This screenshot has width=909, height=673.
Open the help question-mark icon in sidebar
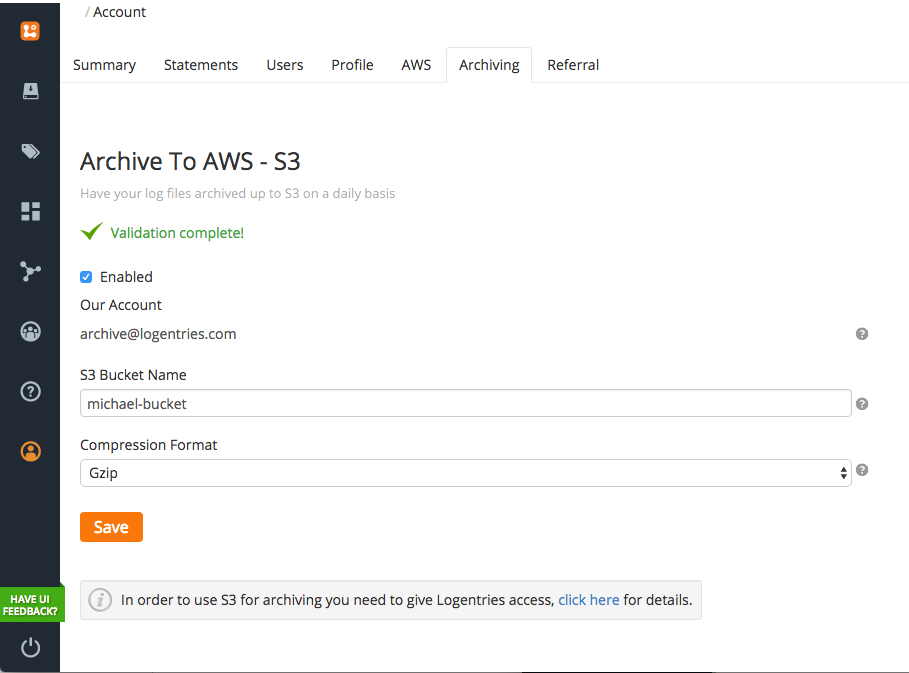point(30,392)
